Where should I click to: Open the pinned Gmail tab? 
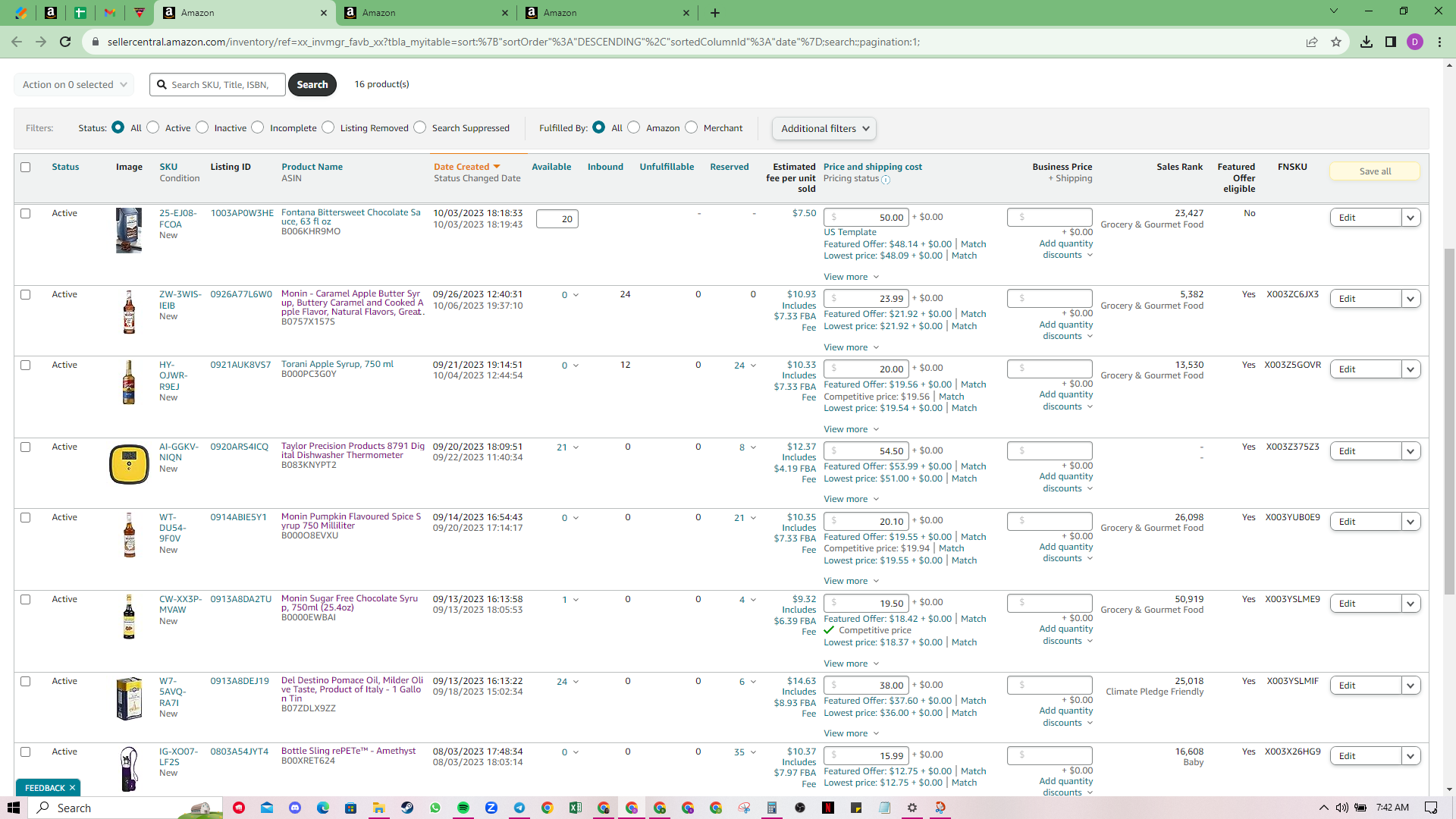(x=110, y=13)
